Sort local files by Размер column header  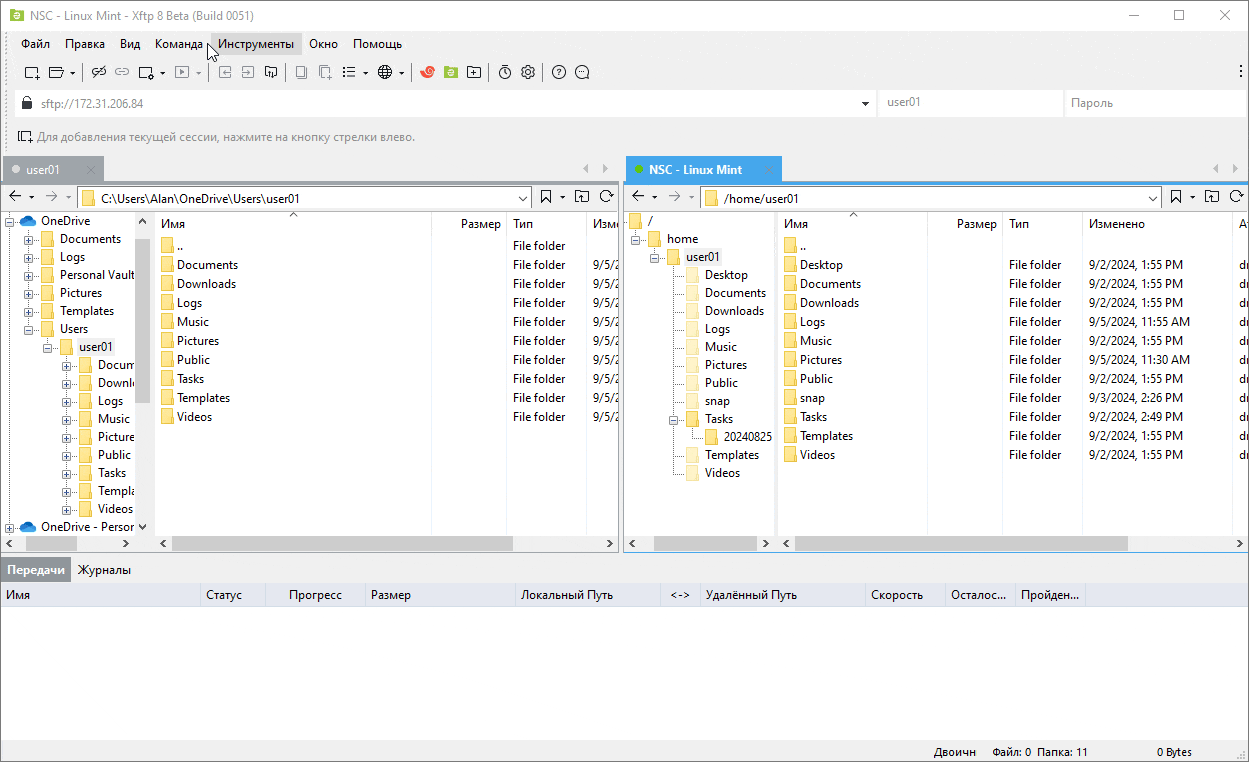coord(469,224)
